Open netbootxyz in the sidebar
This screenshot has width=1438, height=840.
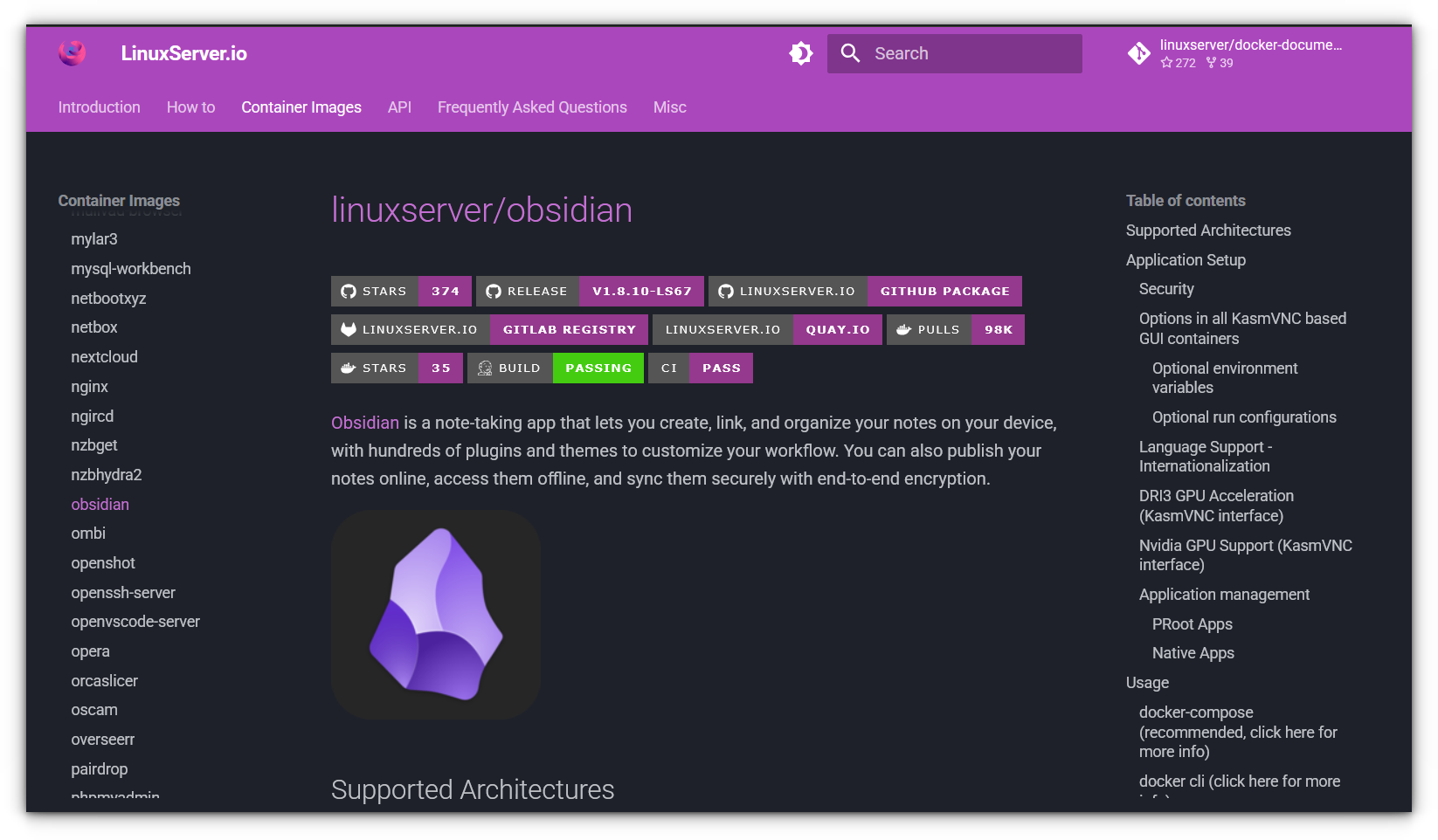(108, 299)
